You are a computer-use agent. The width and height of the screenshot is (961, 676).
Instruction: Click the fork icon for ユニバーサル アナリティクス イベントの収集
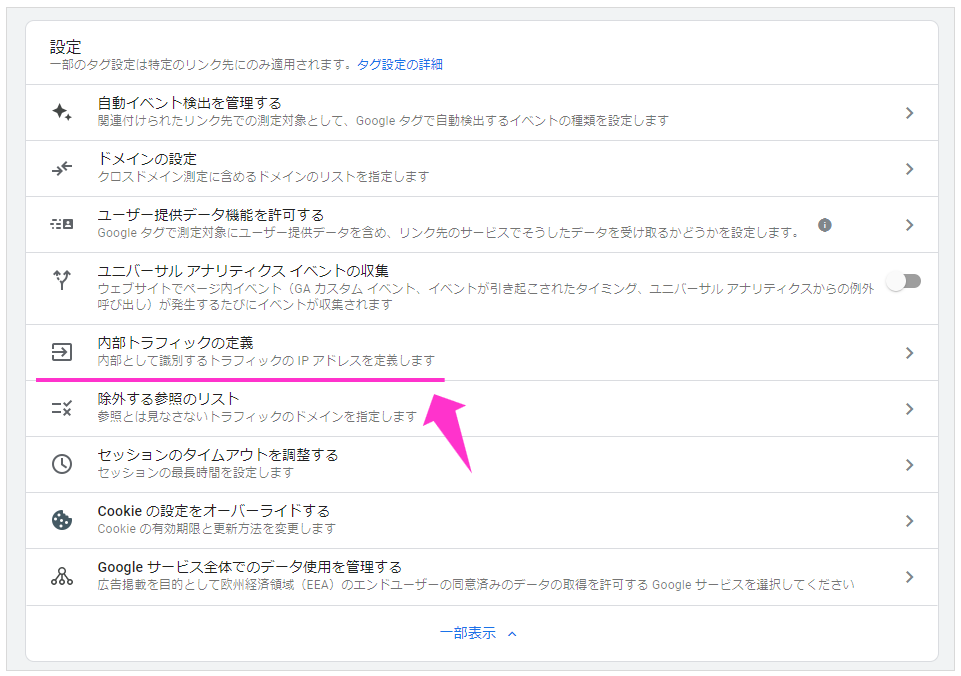coord(62,280)
